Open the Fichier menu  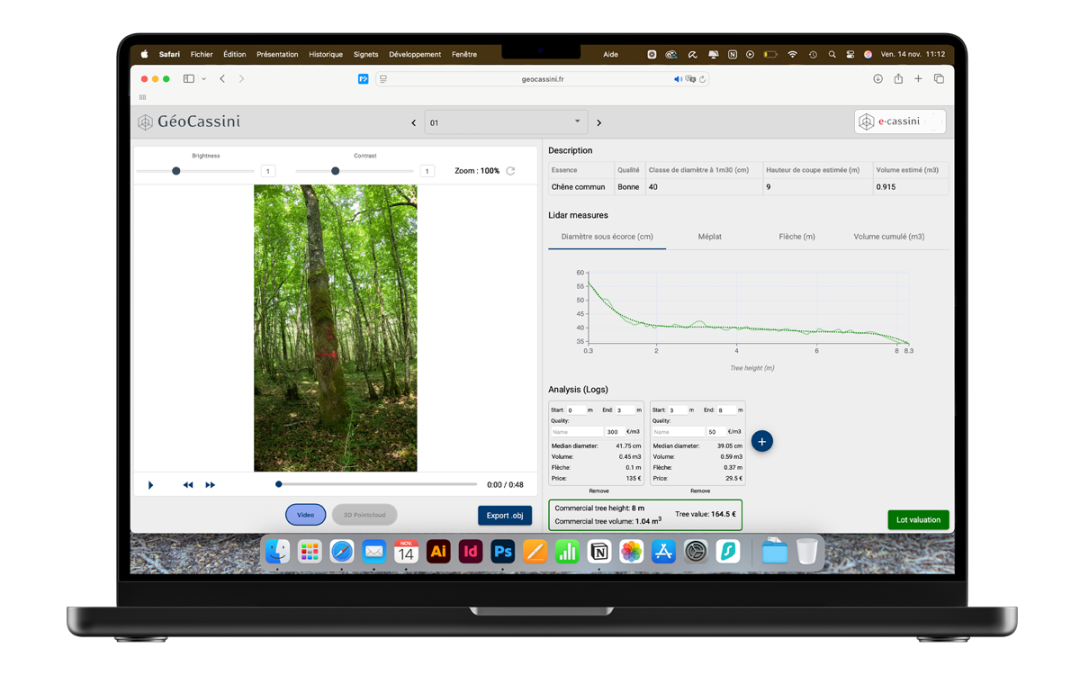[202, 54]
